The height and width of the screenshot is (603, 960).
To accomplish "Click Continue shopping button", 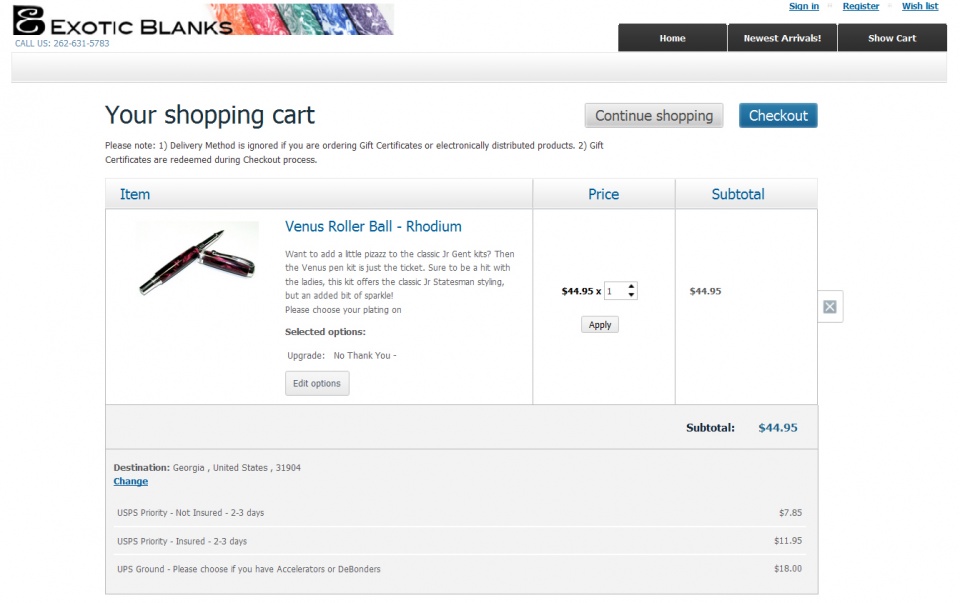I will point(654,116).
